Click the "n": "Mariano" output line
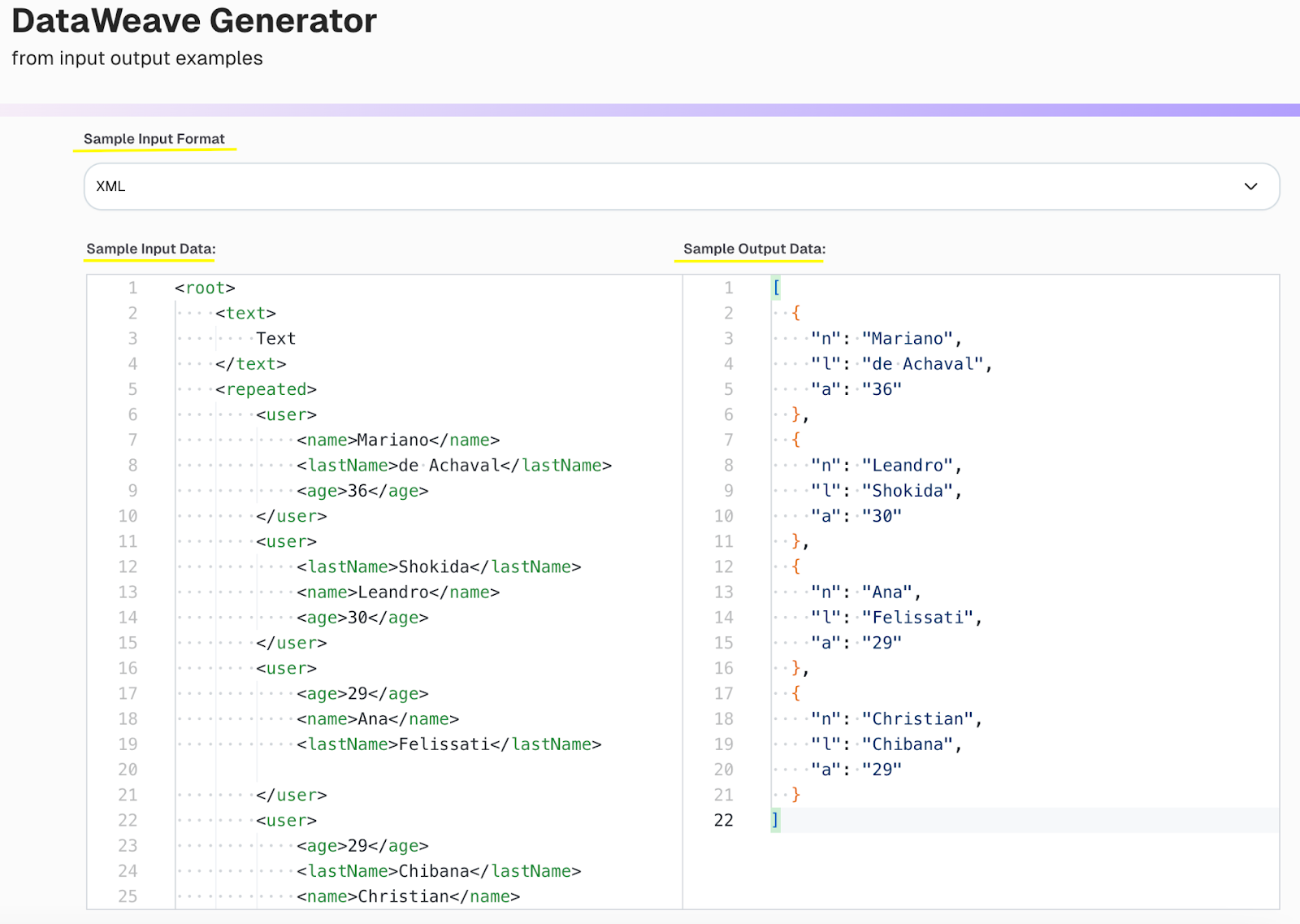Viewport: 1300px width, 924px height. (x=886, y=338)
